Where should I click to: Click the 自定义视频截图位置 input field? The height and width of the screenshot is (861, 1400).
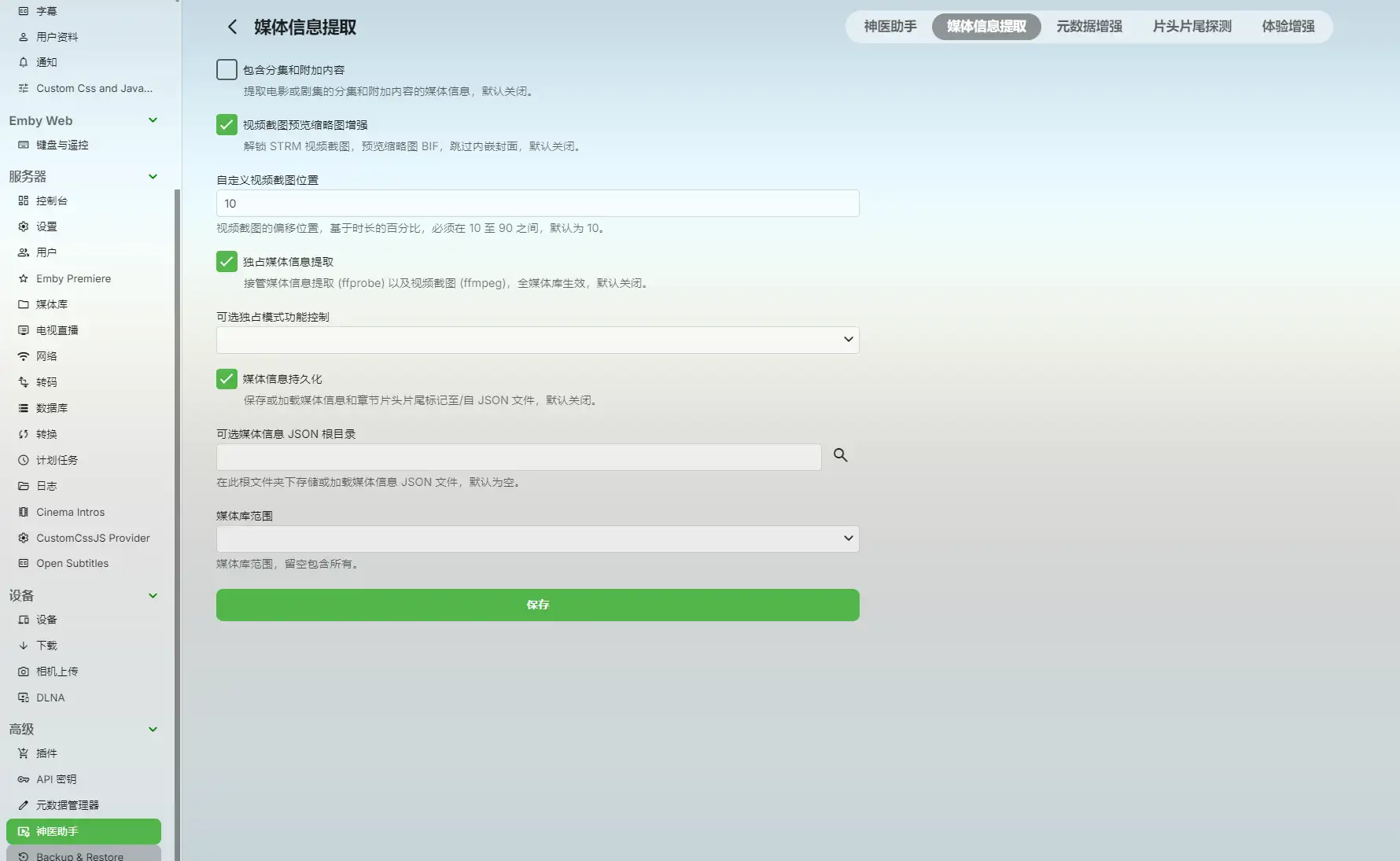click(x=537, y=204)
